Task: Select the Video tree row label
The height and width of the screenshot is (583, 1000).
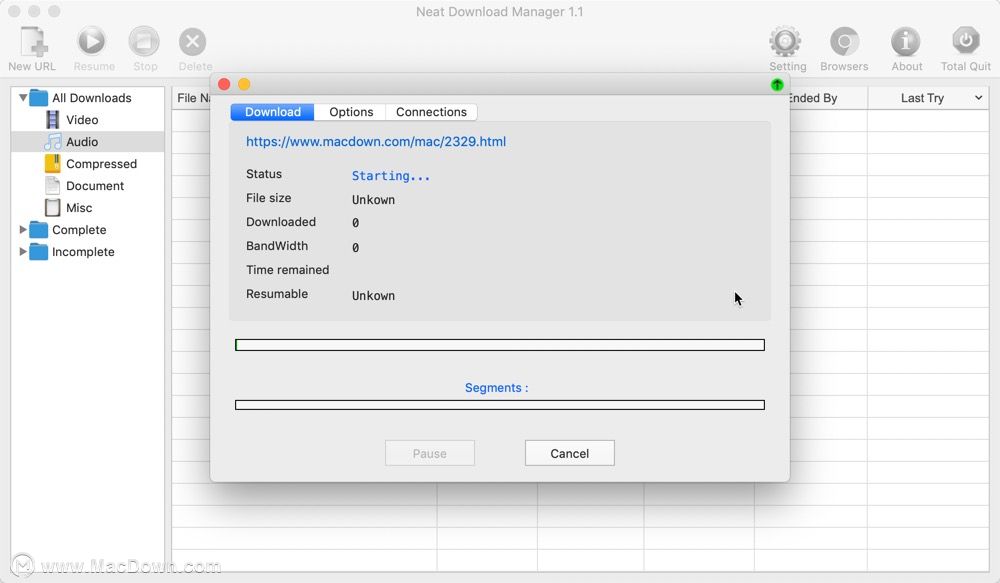Action: point(82,120)
